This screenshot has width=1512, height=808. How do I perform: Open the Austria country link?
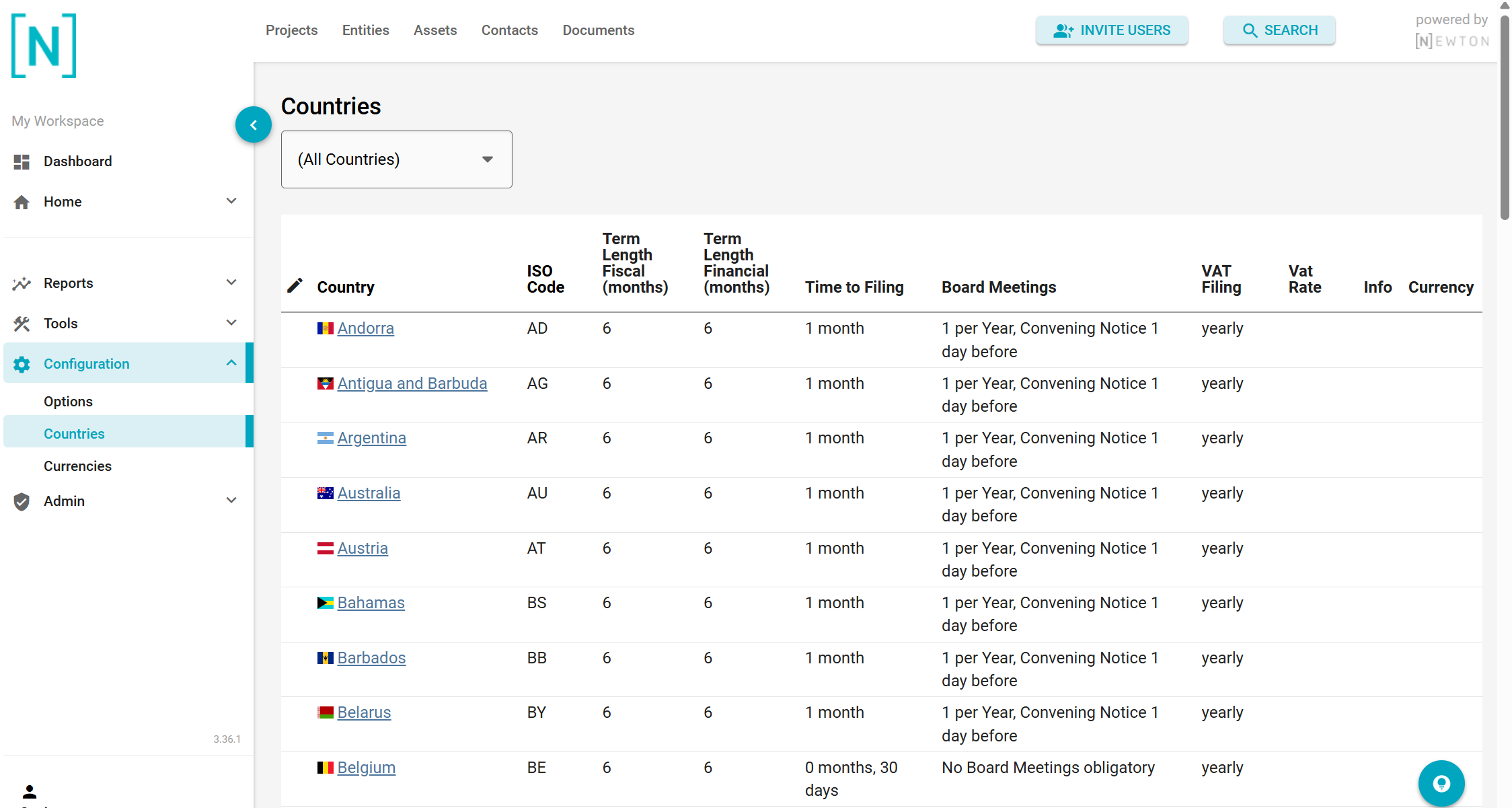[x=363, y=548]
